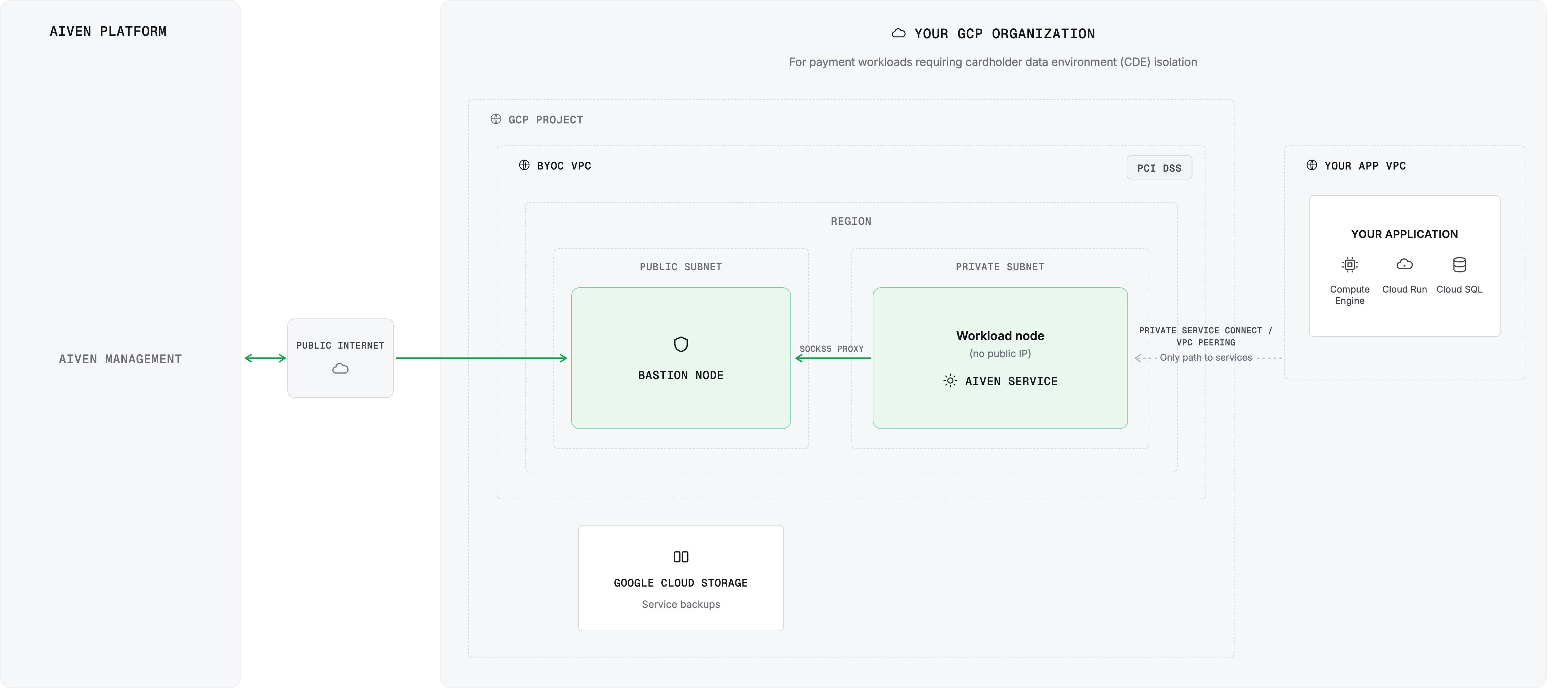Click the Compute Engine chip icon
Viewport: 1568px width, 688px height.
[1349, 265]
